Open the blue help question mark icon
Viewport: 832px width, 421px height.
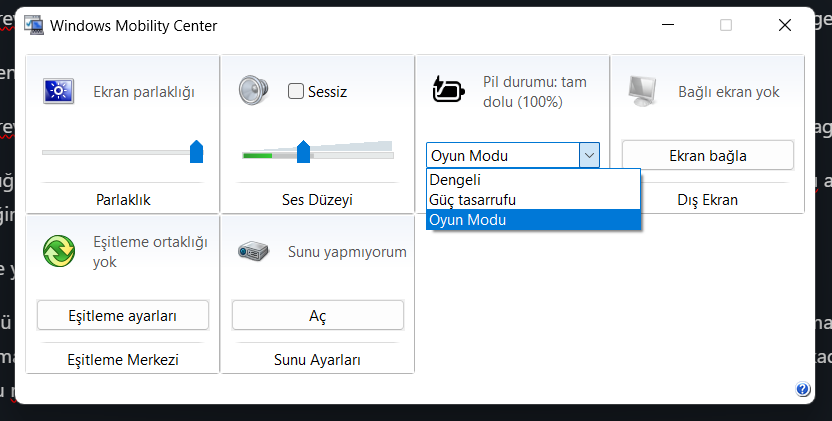[x=802, y=389]
